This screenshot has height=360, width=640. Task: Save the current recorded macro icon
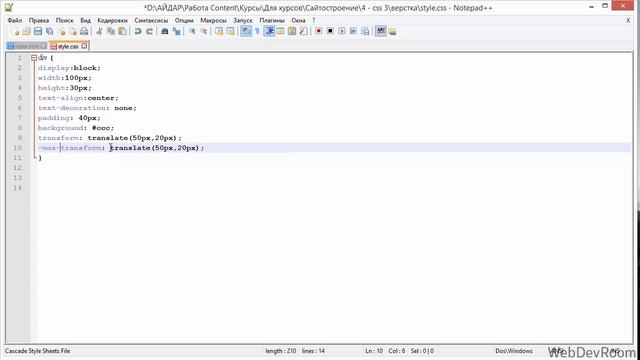point(365,31)
